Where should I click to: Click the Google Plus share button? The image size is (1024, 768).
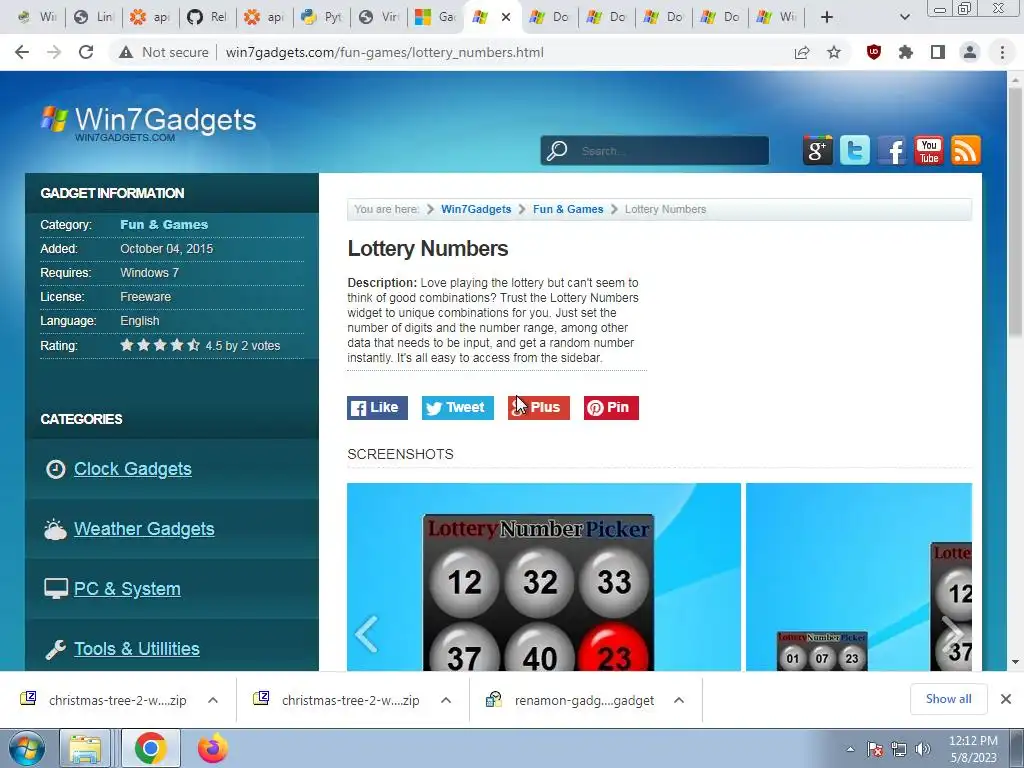pos(539,408)
